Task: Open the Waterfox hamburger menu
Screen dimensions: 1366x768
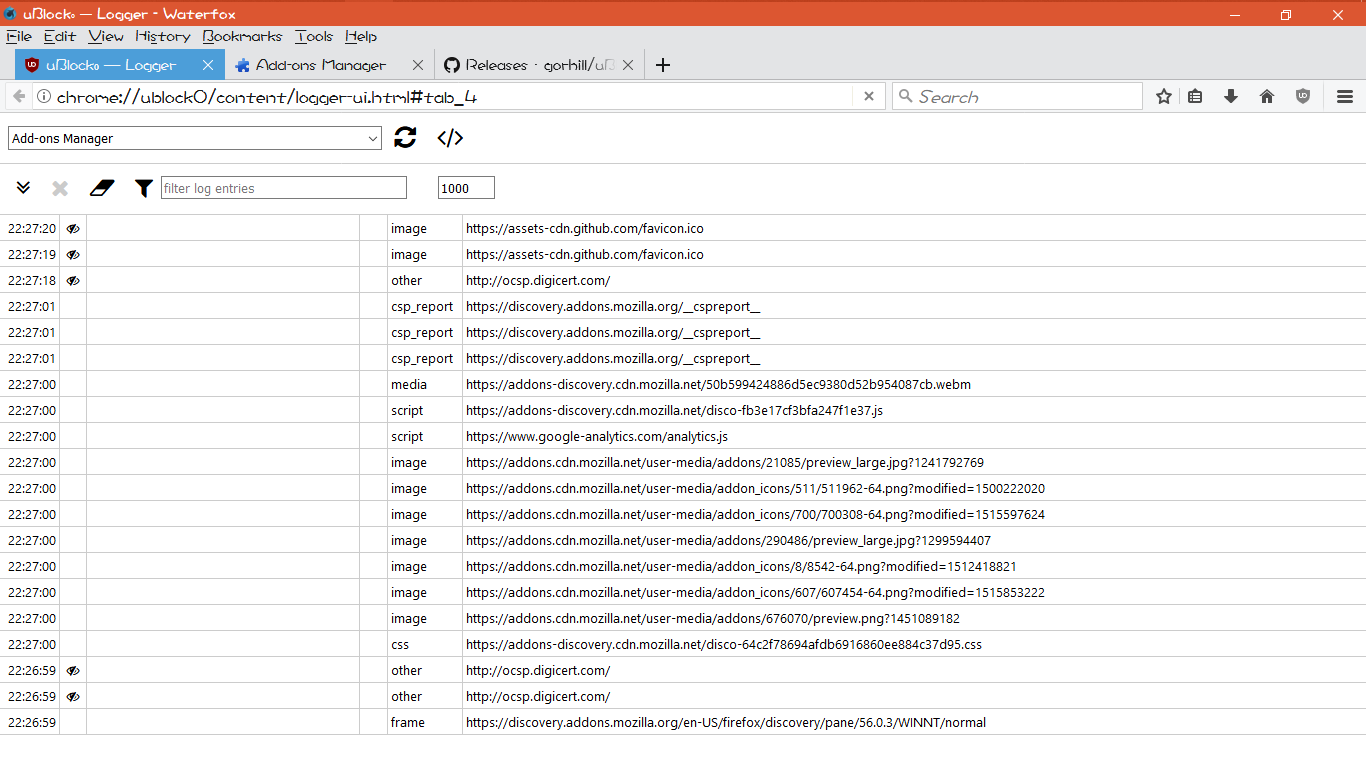Action: click(x=1344, y=96)
